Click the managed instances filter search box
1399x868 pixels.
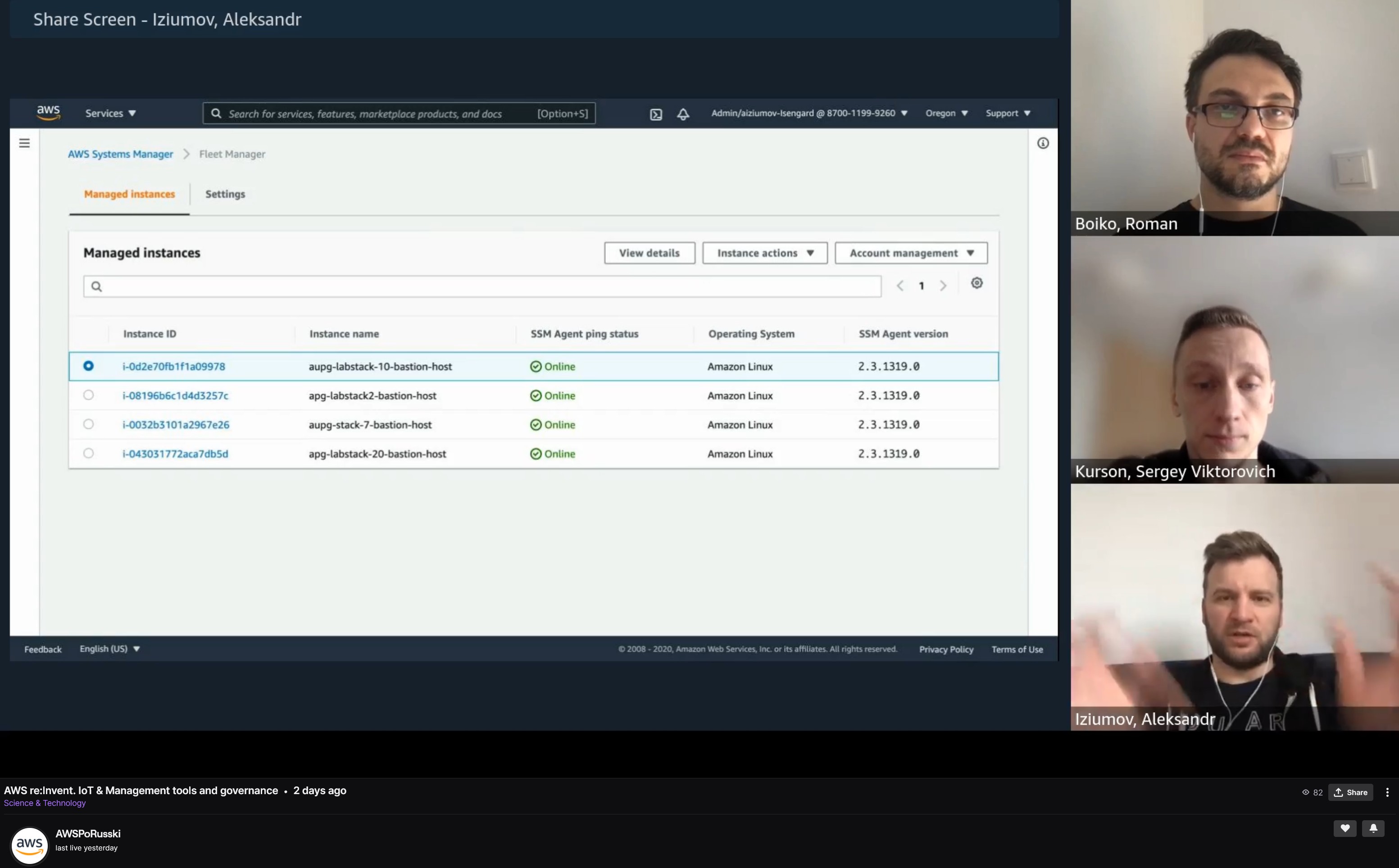(x=482, y=286)
